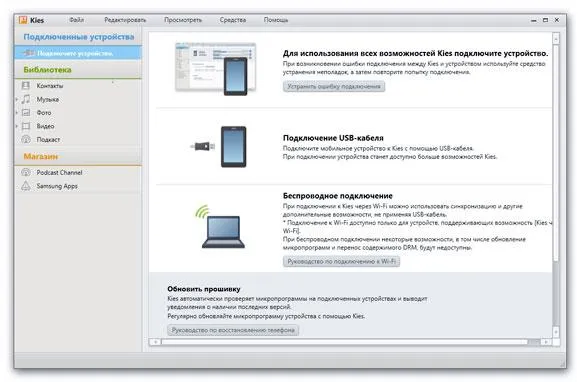This screenshot has height=382, width=580.
Task: Click the Подключение USB-кабеля heading
Action: click(x=333, y=138)
